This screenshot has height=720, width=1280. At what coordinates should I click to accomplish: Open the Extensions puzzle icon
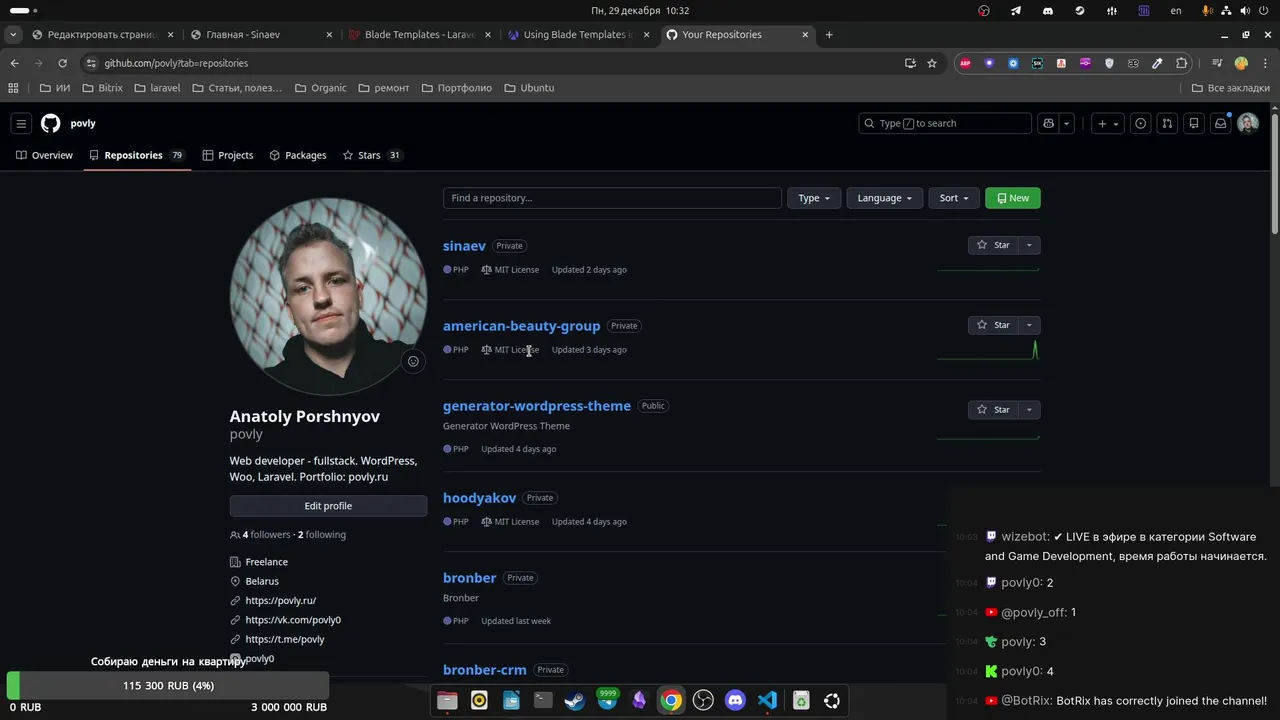coord(1181,63)
